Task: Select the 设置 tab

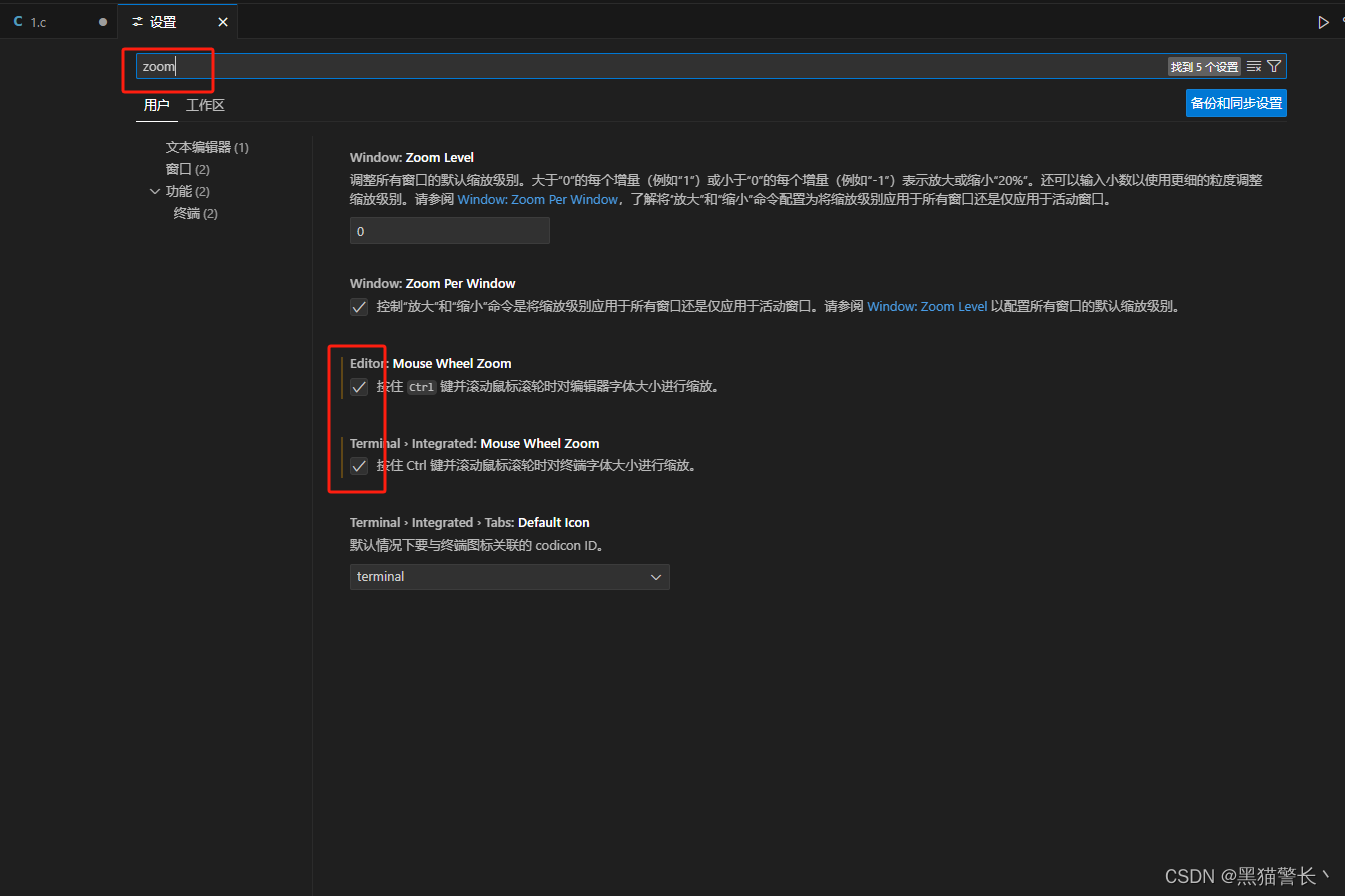Action: coord(177,21)
